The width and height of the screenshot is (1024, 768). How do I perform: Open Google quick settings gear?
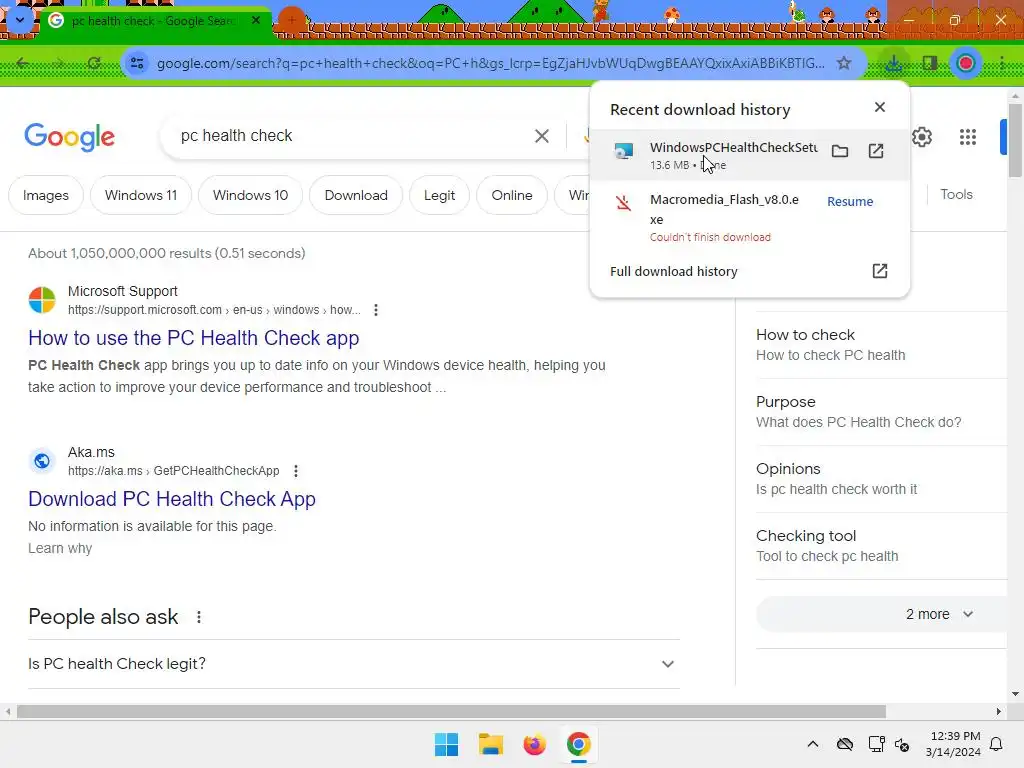pos(921,137)
